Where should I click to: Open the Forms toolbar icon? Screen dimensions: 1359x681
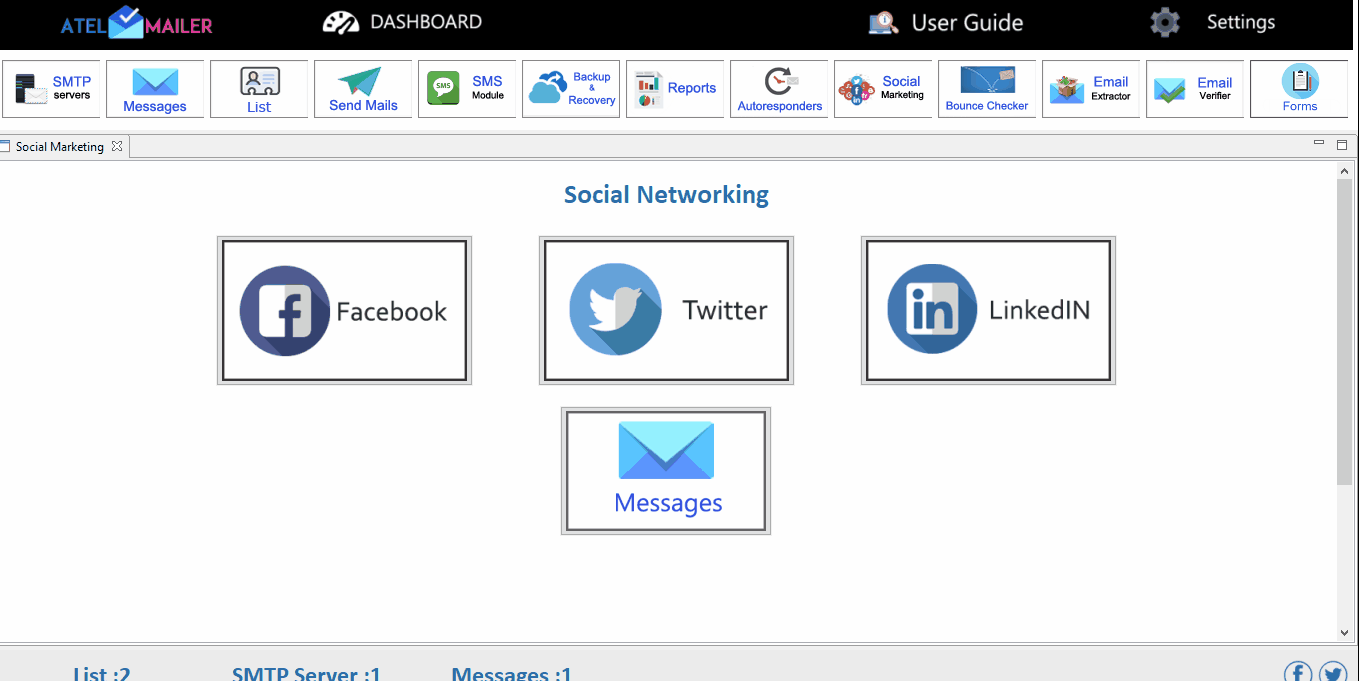(1299, 89)
